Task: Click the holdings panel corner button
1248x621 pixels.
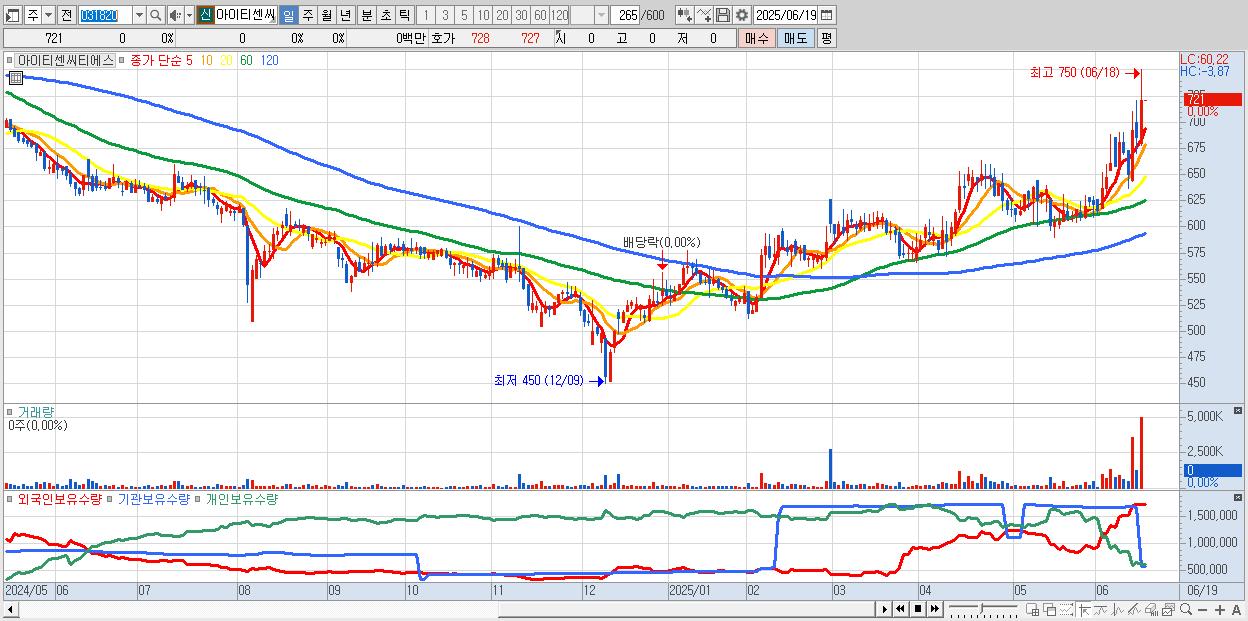Action: click(1239, 497)
